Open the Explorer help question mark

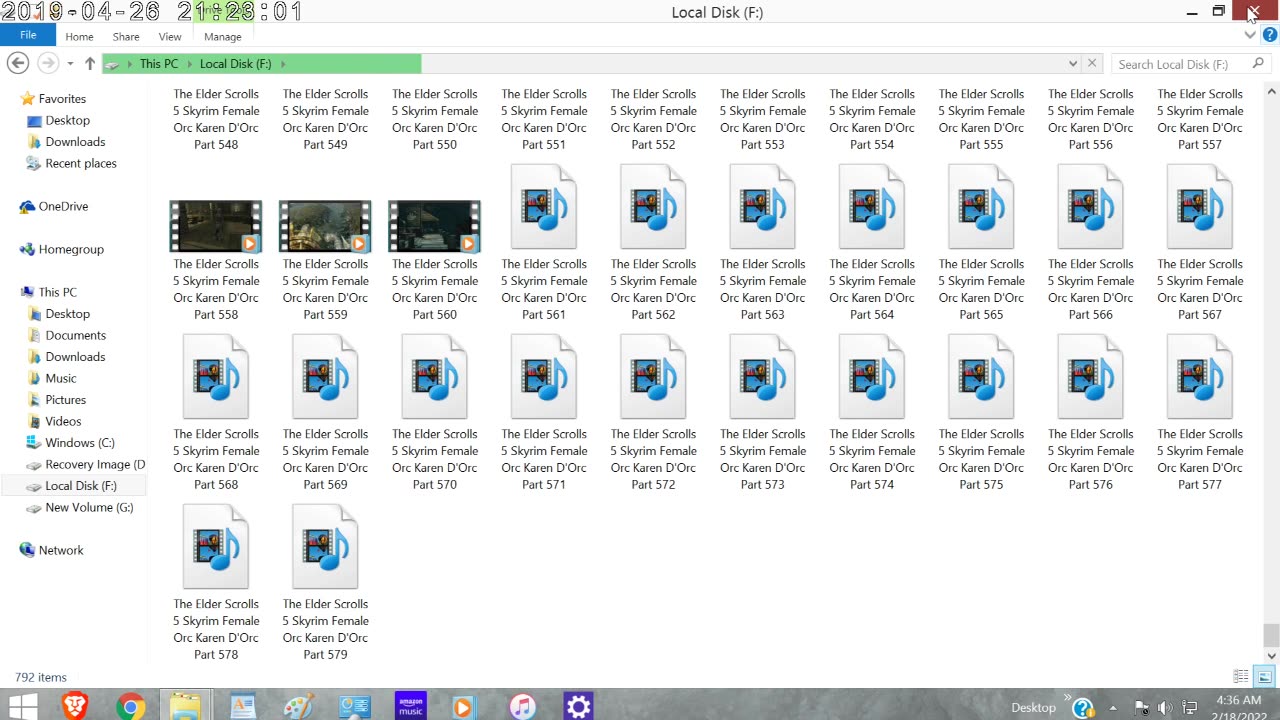pos(1270,35)
